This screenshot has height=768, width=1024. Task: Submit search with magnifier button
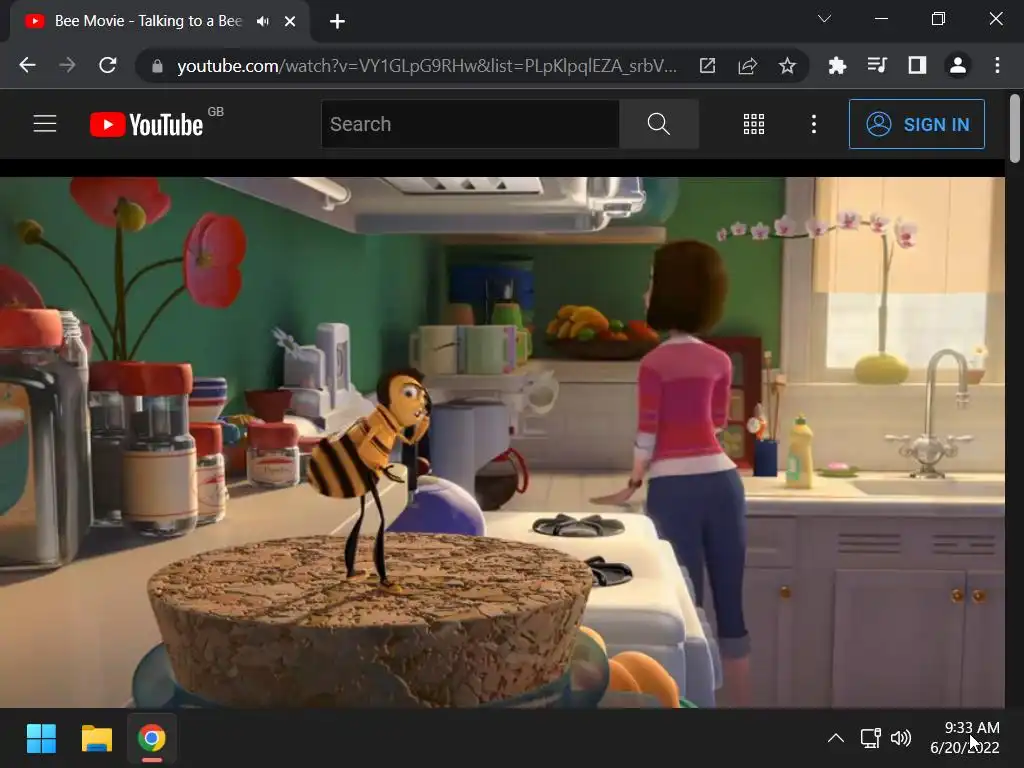(658, 124)
